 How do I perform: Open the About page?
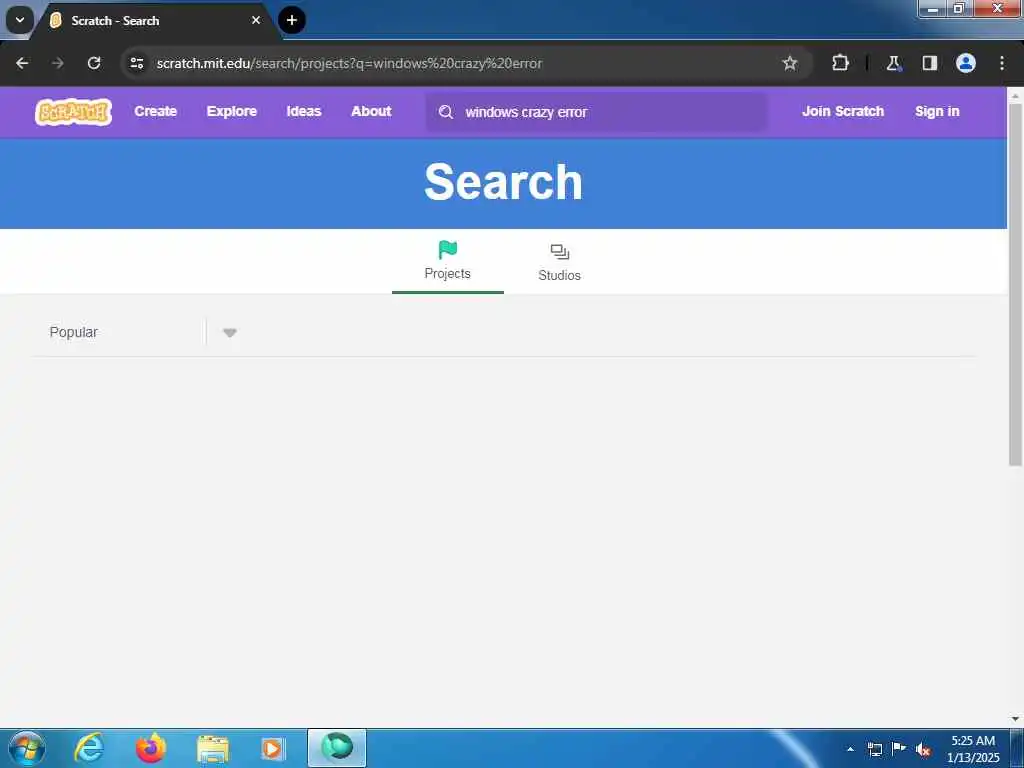371,111
